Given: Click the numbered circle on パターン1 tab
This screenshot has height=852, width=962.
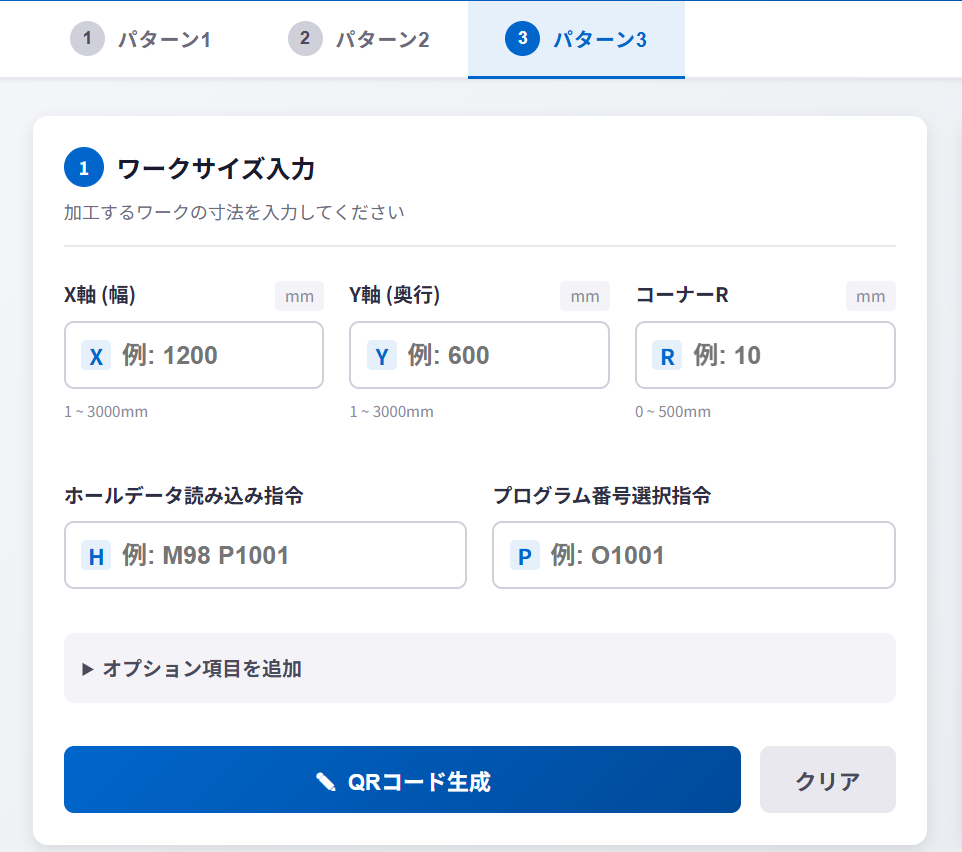Looking at the screenshot, I should pos(89,39).
